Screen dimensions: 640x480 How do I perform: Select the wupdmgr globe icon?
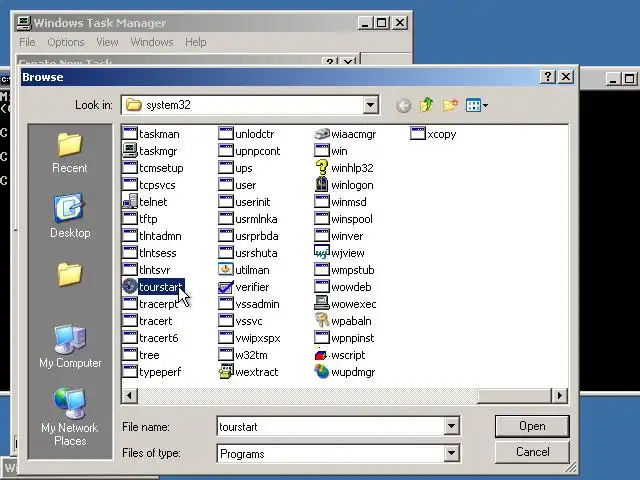[322, 372]
